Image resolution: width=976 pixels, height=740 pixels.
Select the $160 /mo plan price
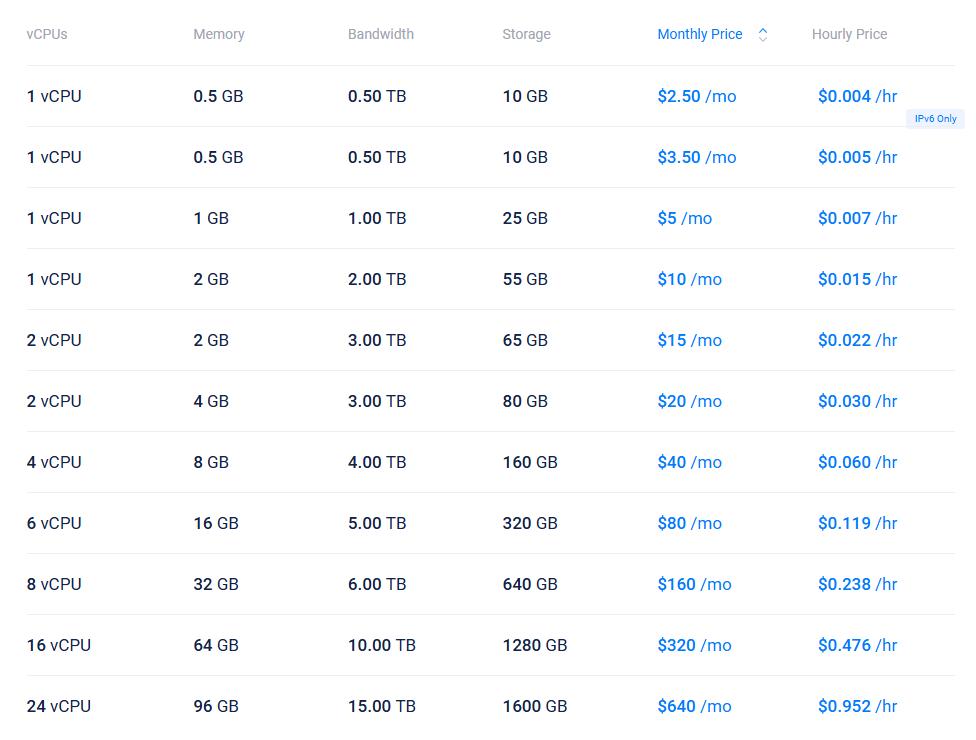tap(694, 584)
